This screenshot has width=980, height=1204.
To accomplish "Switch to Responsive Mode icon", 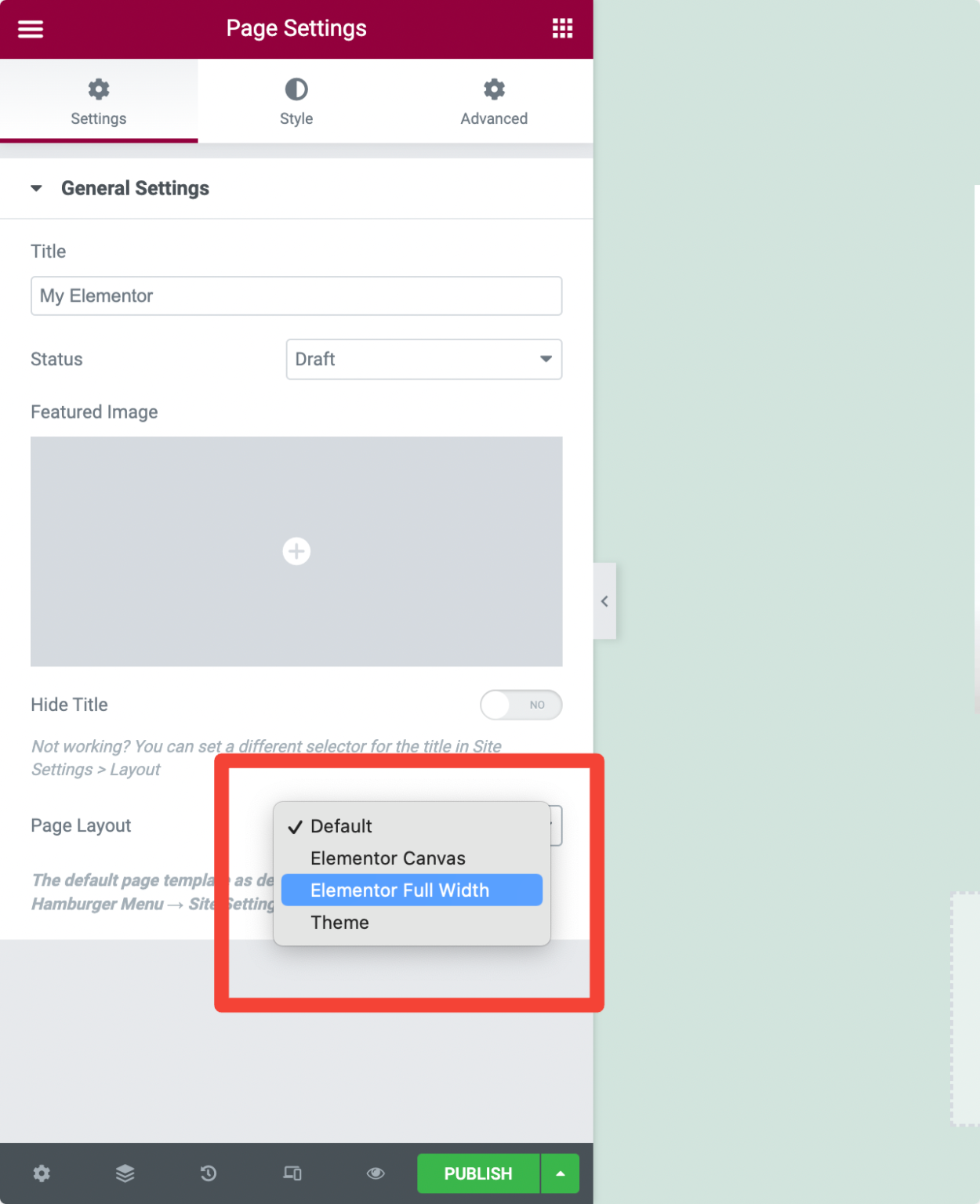I will (x=292, y=1173).
